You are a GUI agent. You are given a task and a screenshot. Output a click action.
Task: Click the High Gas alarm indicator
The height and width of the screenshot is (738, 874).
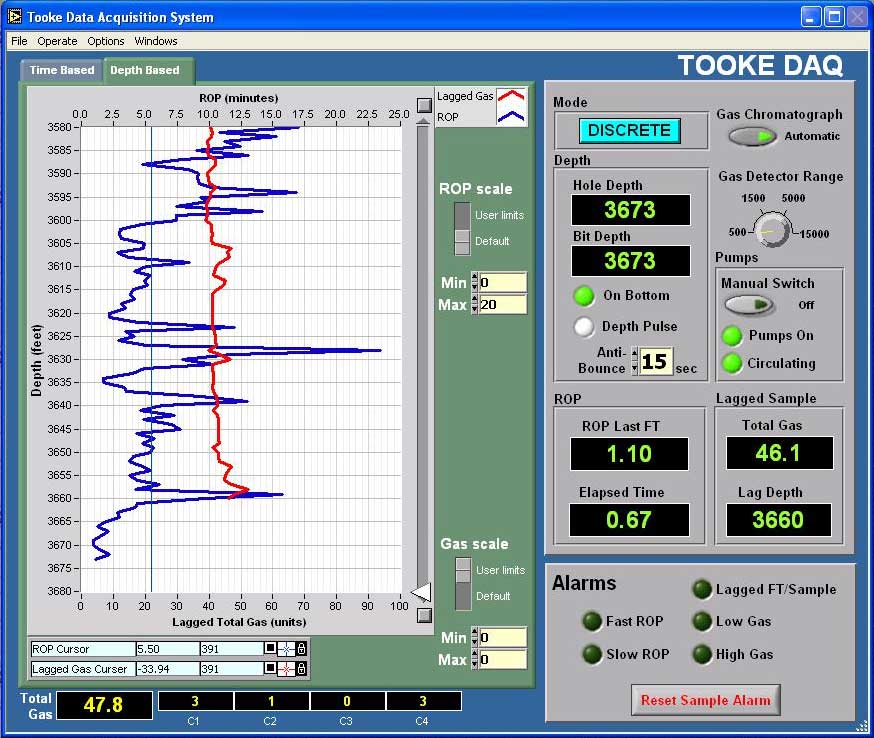coord(702,654)
